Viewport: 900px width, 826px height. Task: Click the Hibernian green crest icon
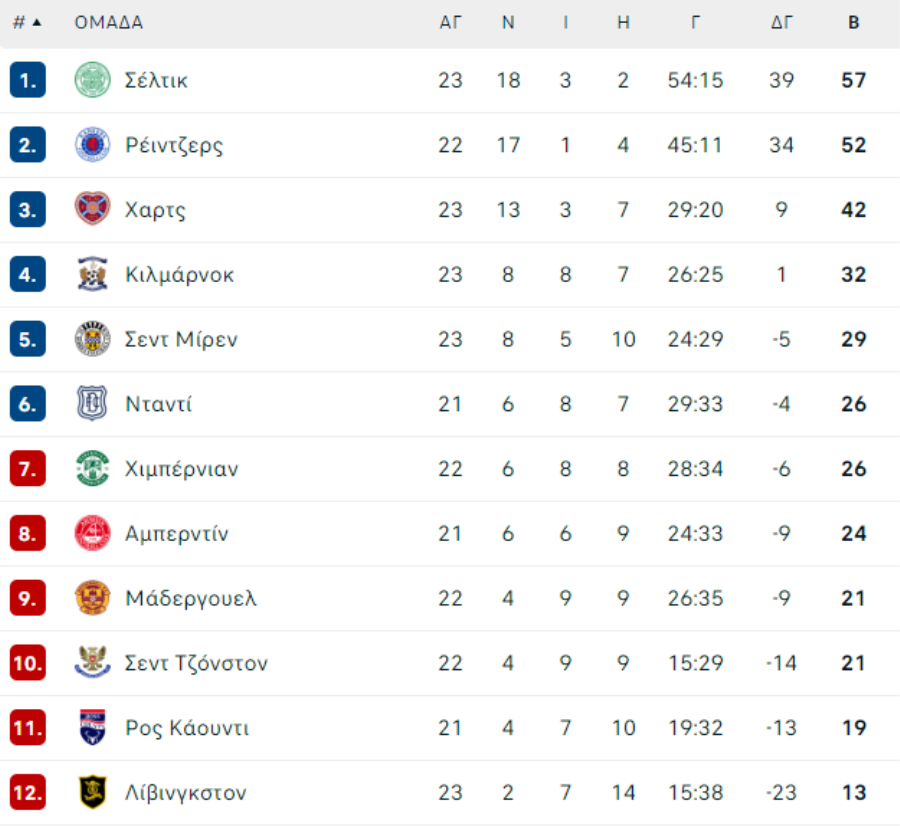click(x=93, y=469)
